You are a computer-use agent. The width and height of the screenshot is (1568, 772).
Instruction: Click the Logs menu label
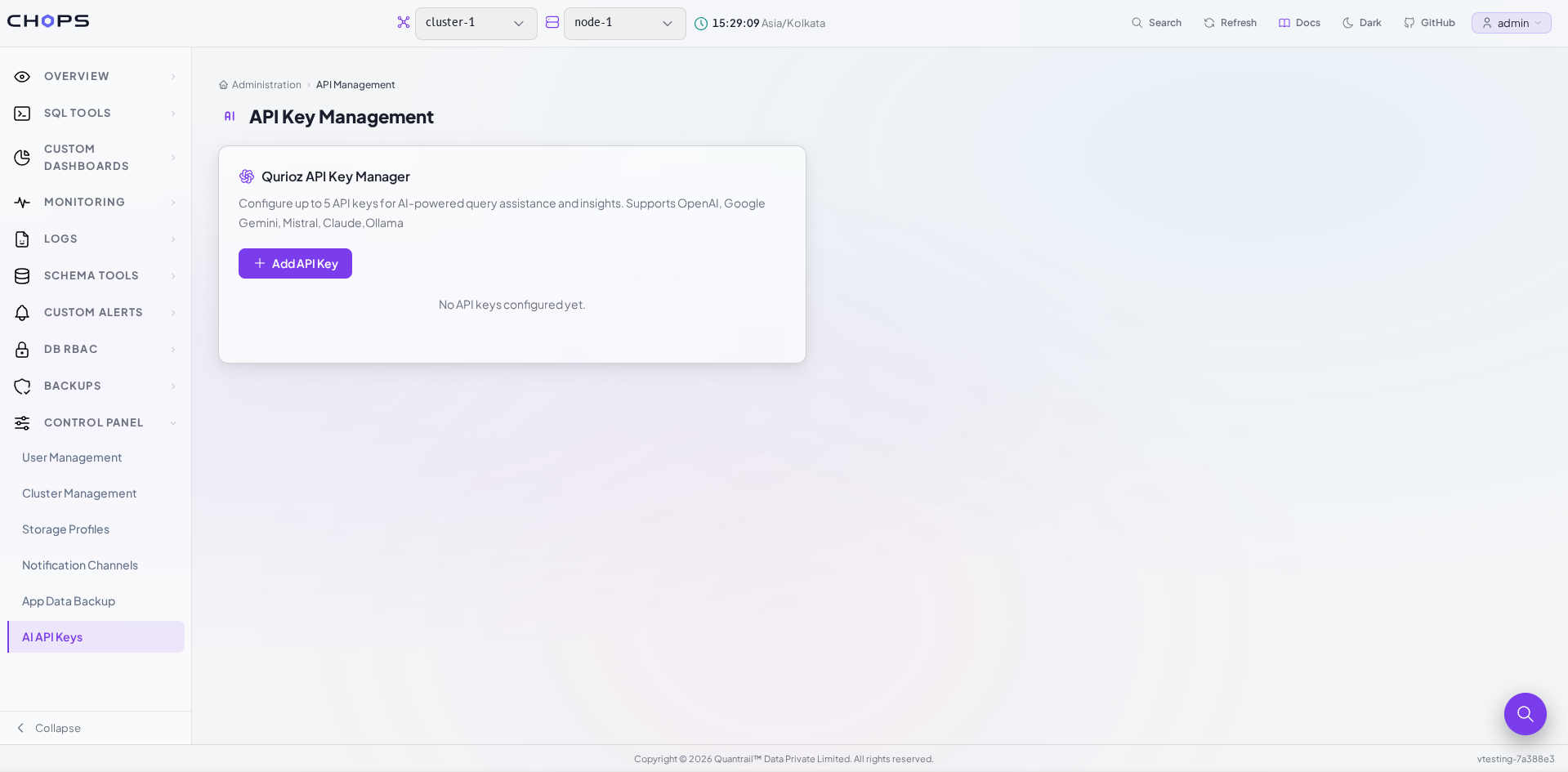coord(60,239)
